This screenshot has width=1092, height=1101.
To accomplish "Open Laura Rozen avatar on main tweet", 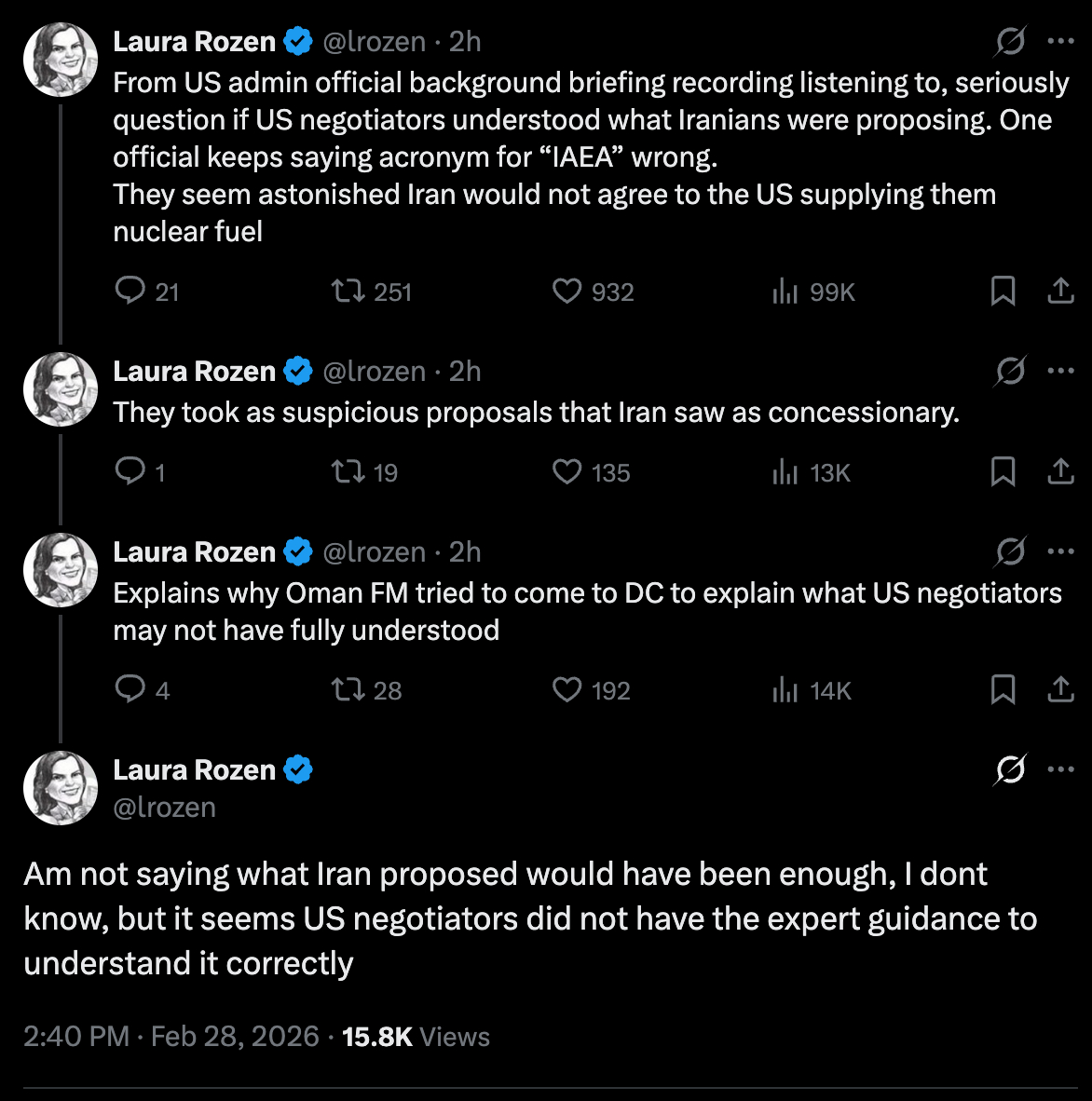I will pos(61,788).
